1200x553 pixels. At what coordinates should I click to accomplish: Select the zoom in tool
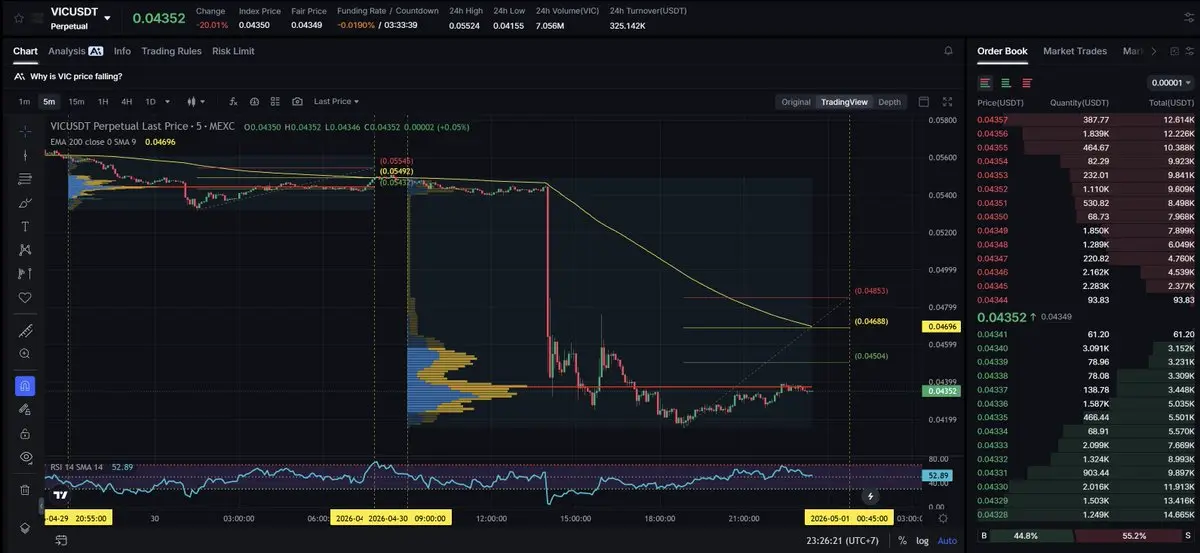point(25,354)
